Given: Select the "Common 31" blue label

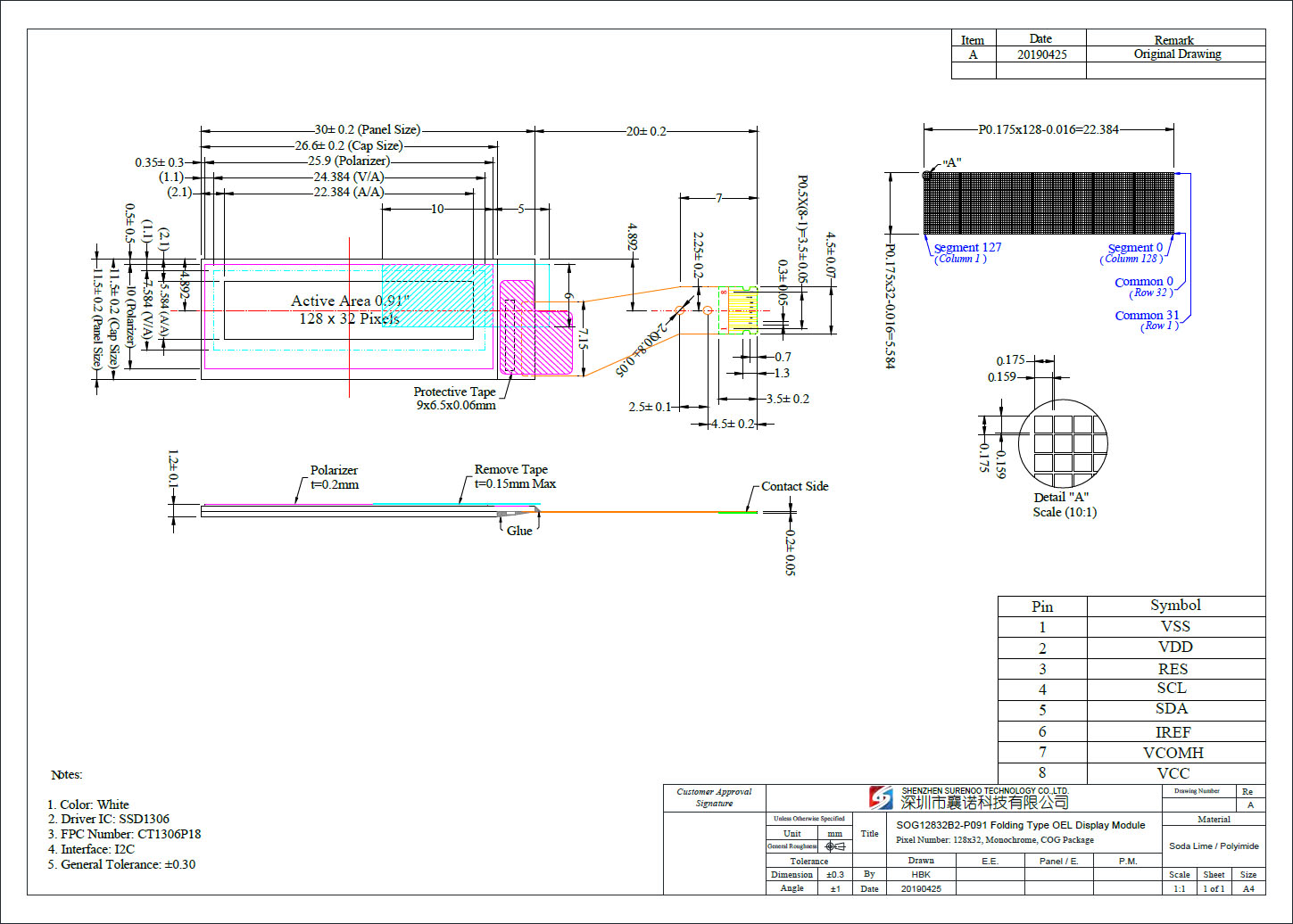Looking at the screenshot, I should [1147, 316].
